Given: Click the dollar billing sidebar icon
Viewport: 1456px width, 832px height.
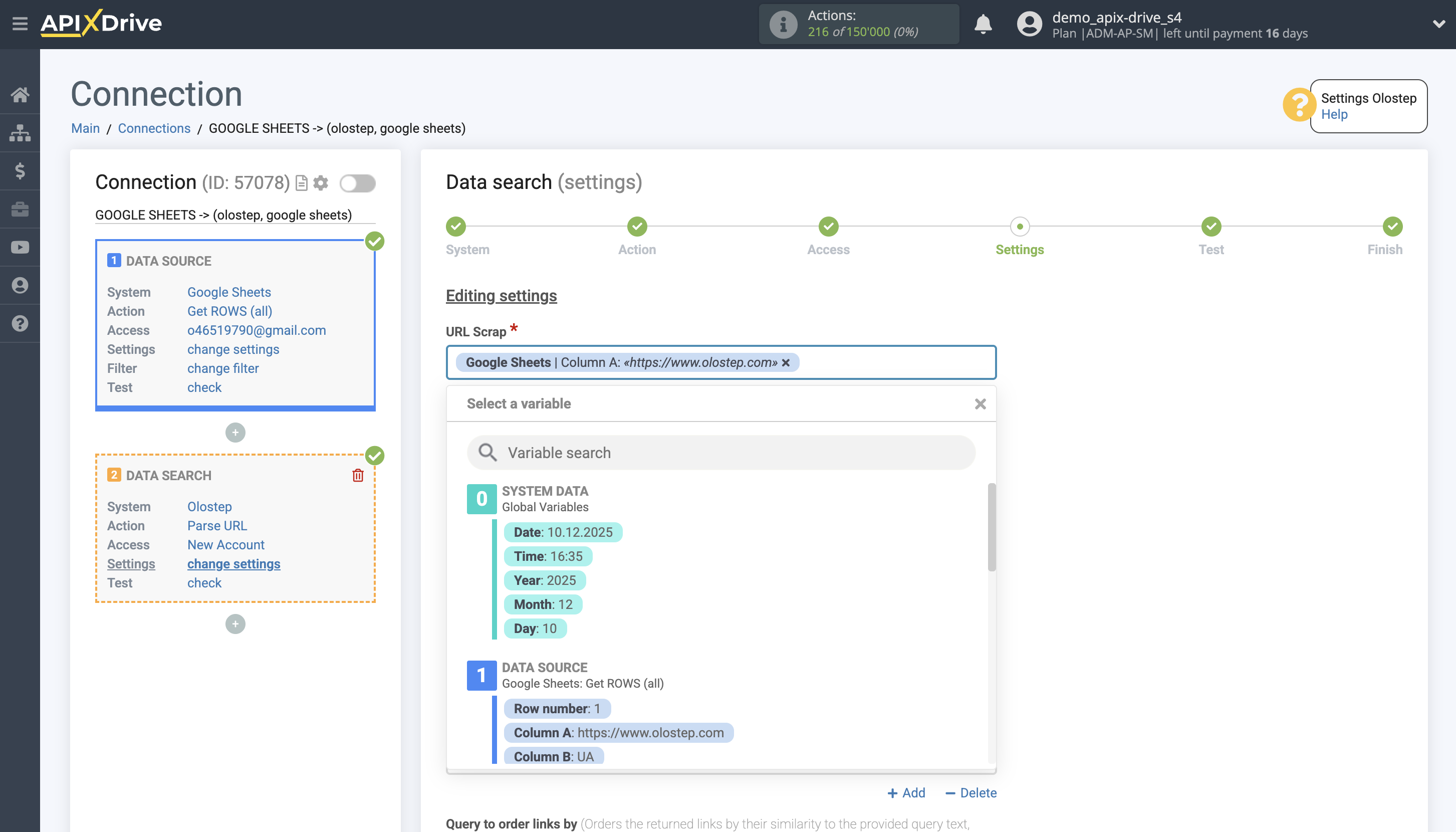Looking at the screenshot, I should point(20,171).
